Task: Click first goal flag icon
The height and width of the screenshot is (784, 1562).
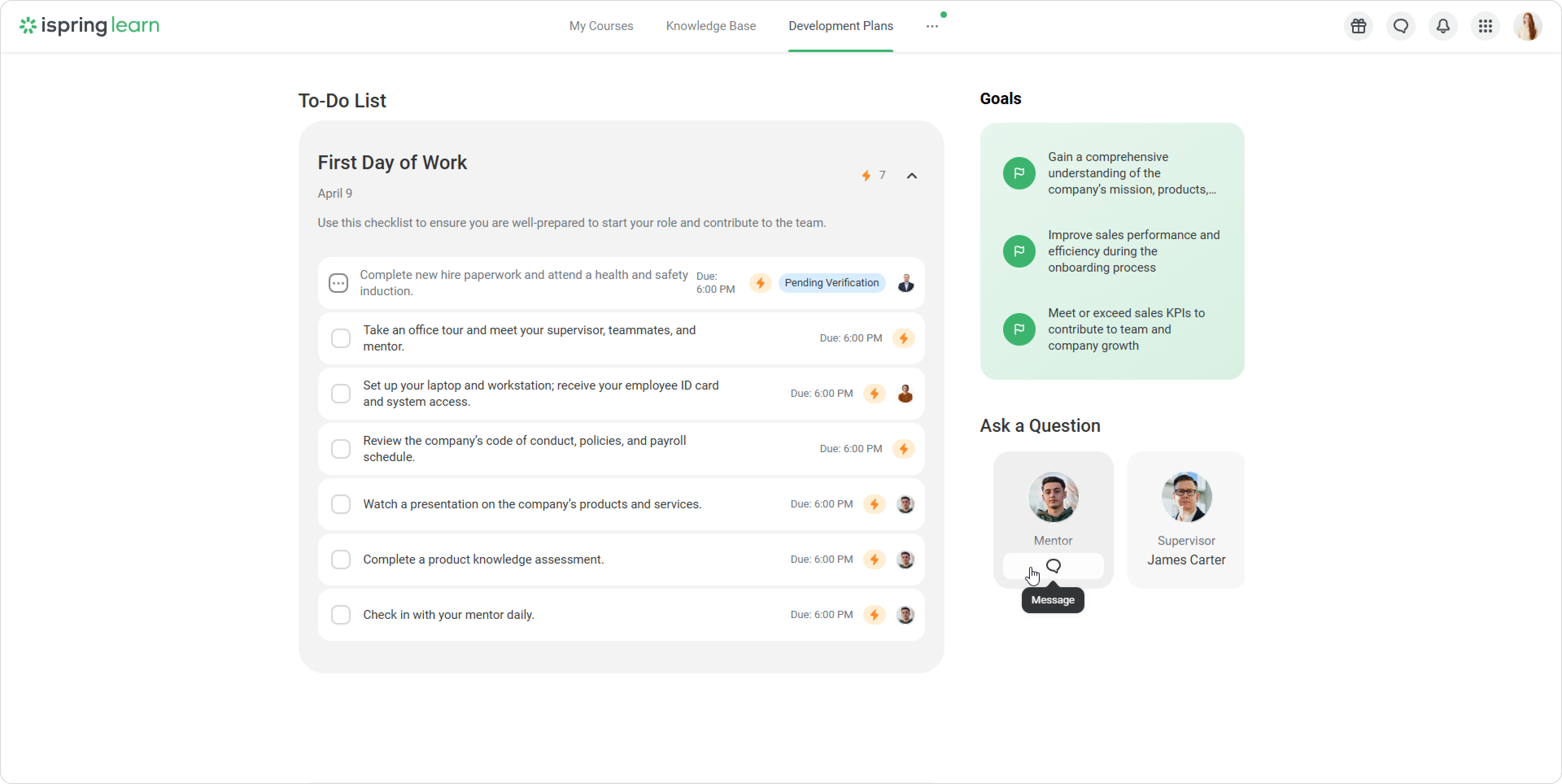Action: 1019,173
